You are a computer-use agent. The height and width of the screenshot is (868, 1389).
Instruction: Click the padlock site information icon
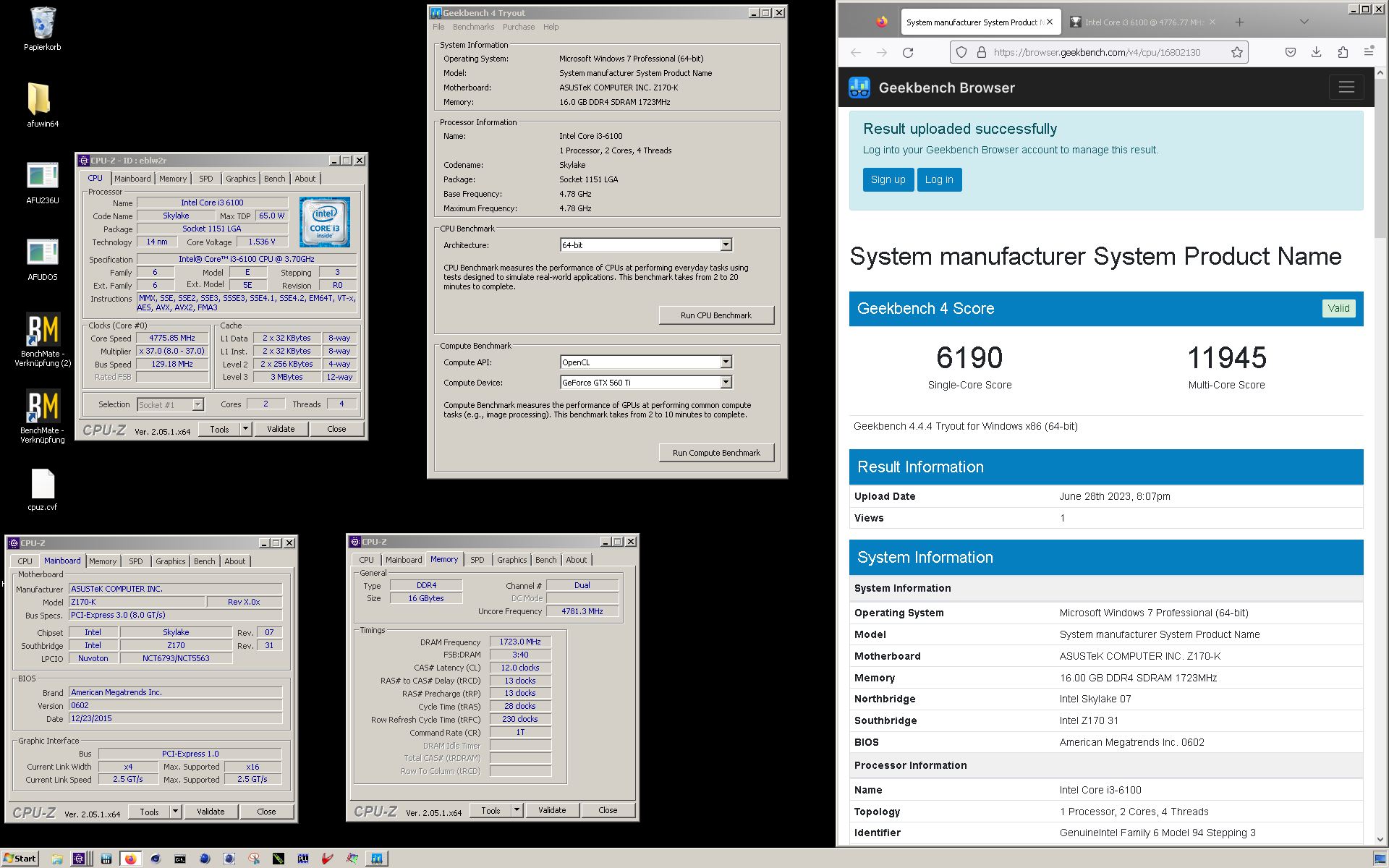[982, 52]
